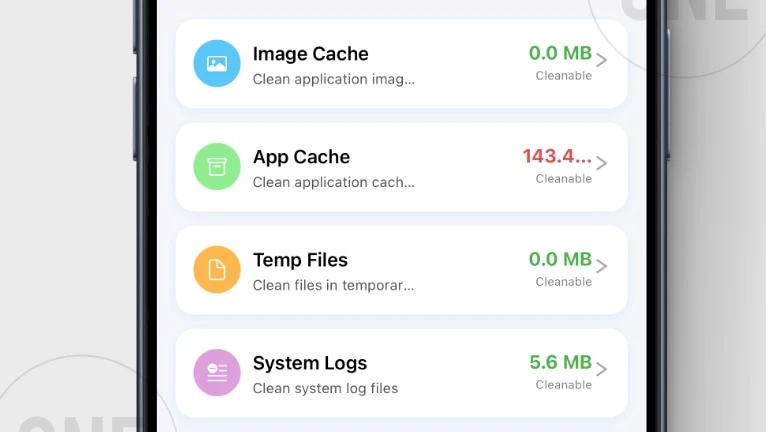Expand App Cache using its chevron arrow

[x=601, y=163]
